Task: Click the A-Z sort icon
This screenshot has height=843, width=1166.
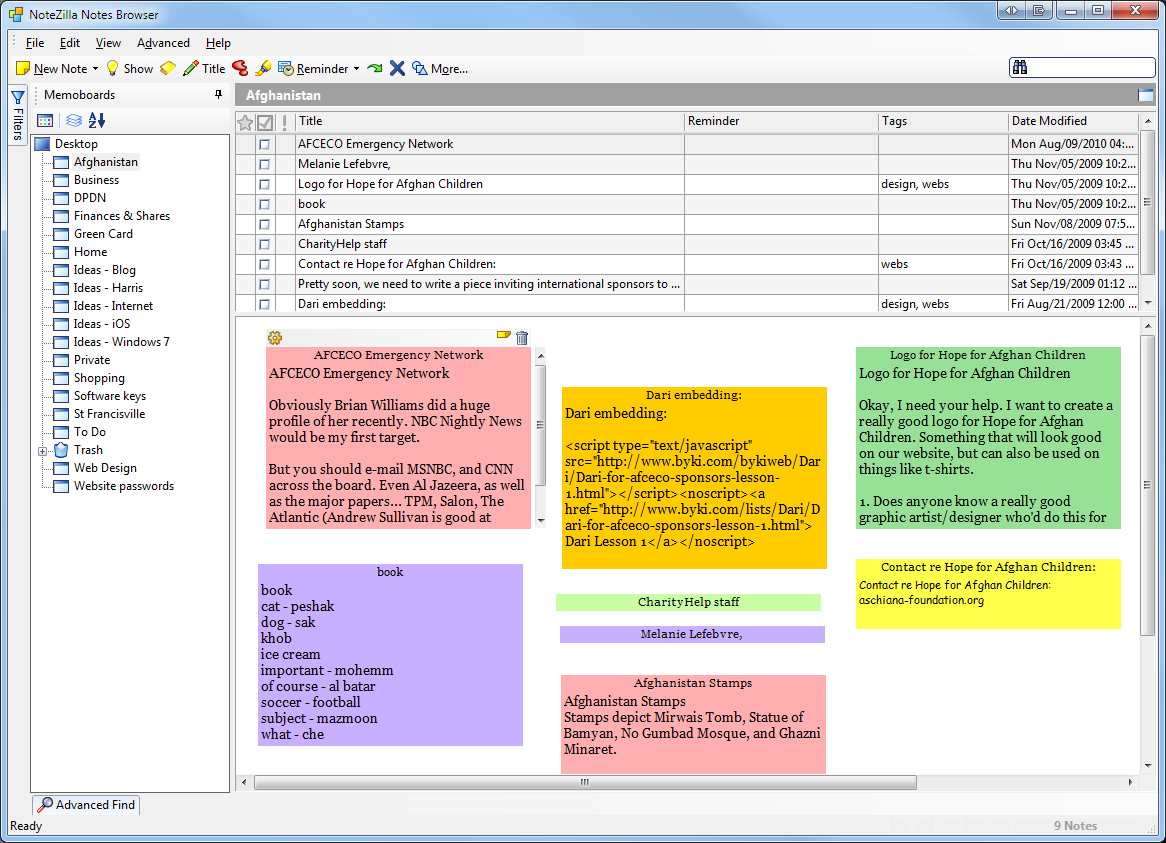Action: (97, 120)
